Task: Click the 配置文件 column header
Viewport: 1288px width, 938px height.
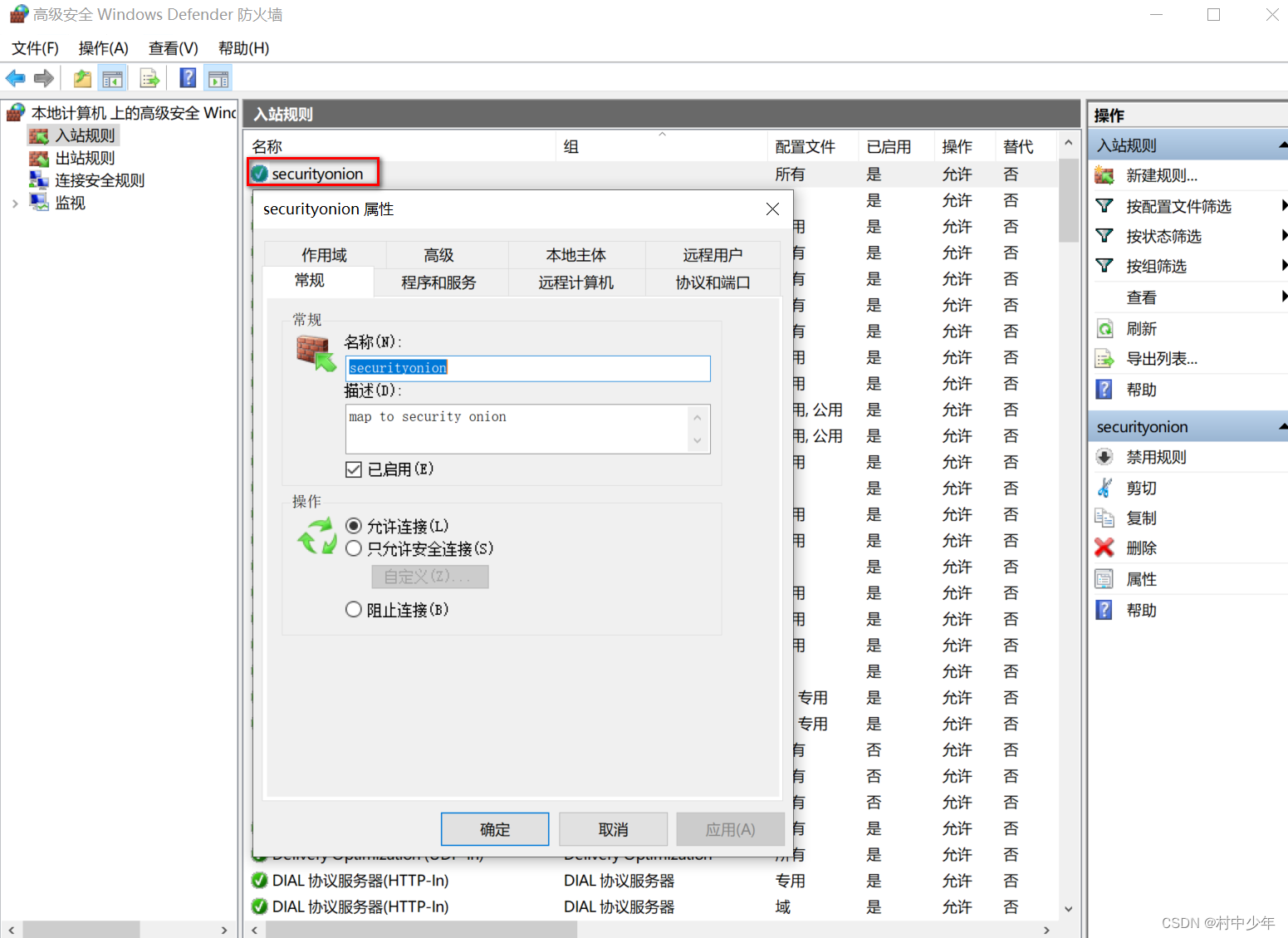Action: tap(812, 147)
